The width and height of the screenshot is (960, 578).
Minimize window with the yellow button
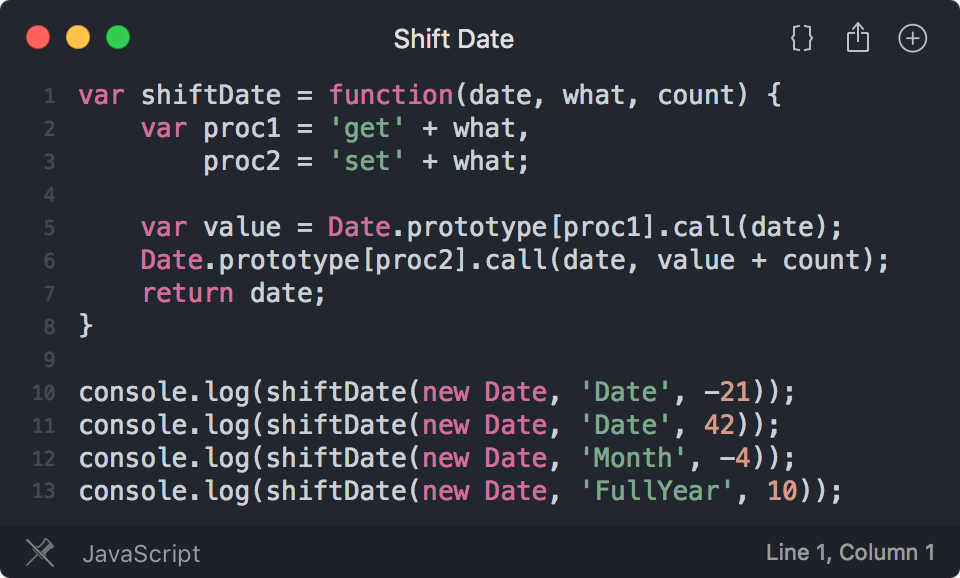click(78, 37)
